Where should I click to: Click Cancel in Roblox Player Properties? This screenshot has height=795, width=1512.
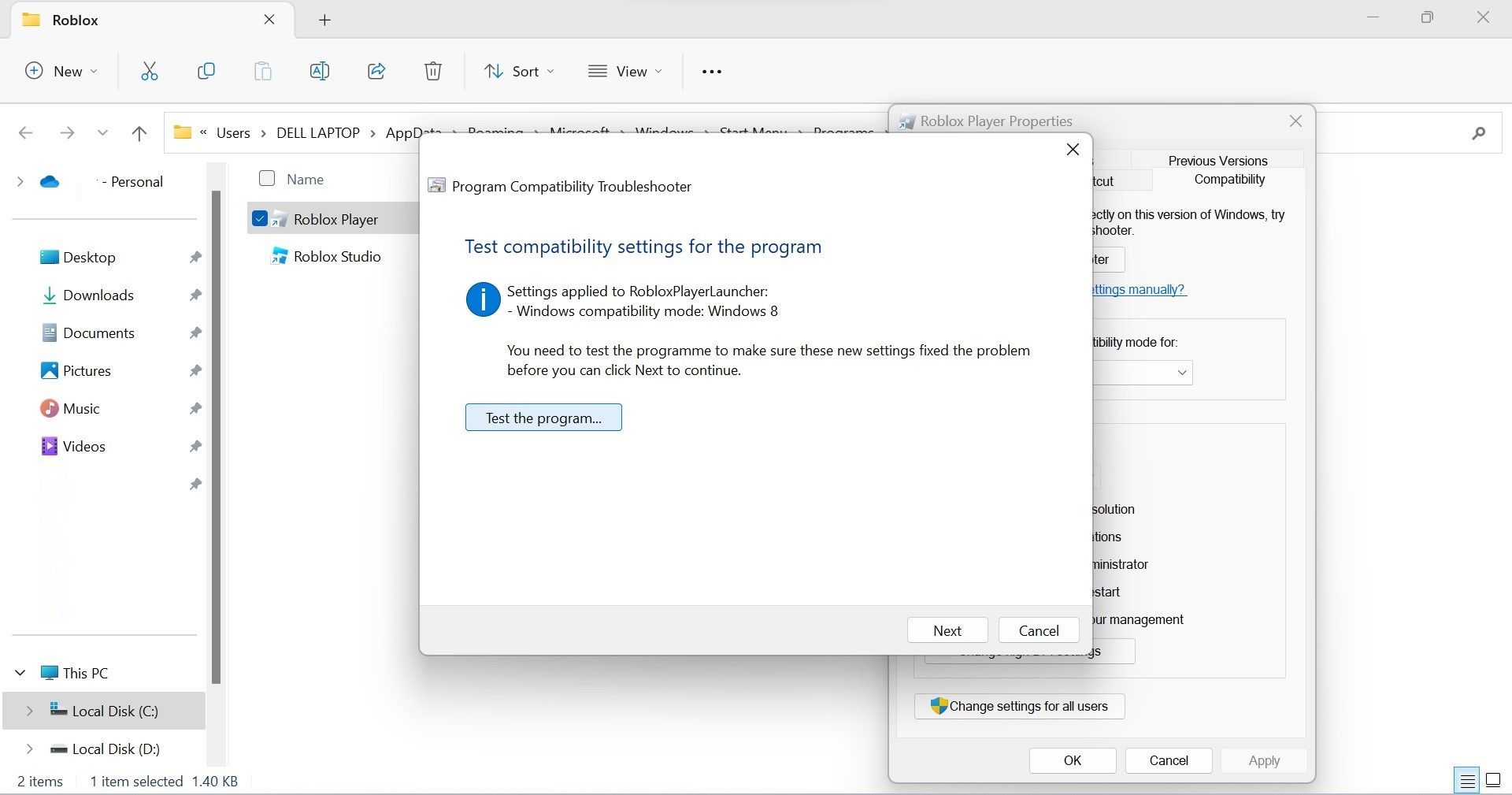pos(1169,760)
